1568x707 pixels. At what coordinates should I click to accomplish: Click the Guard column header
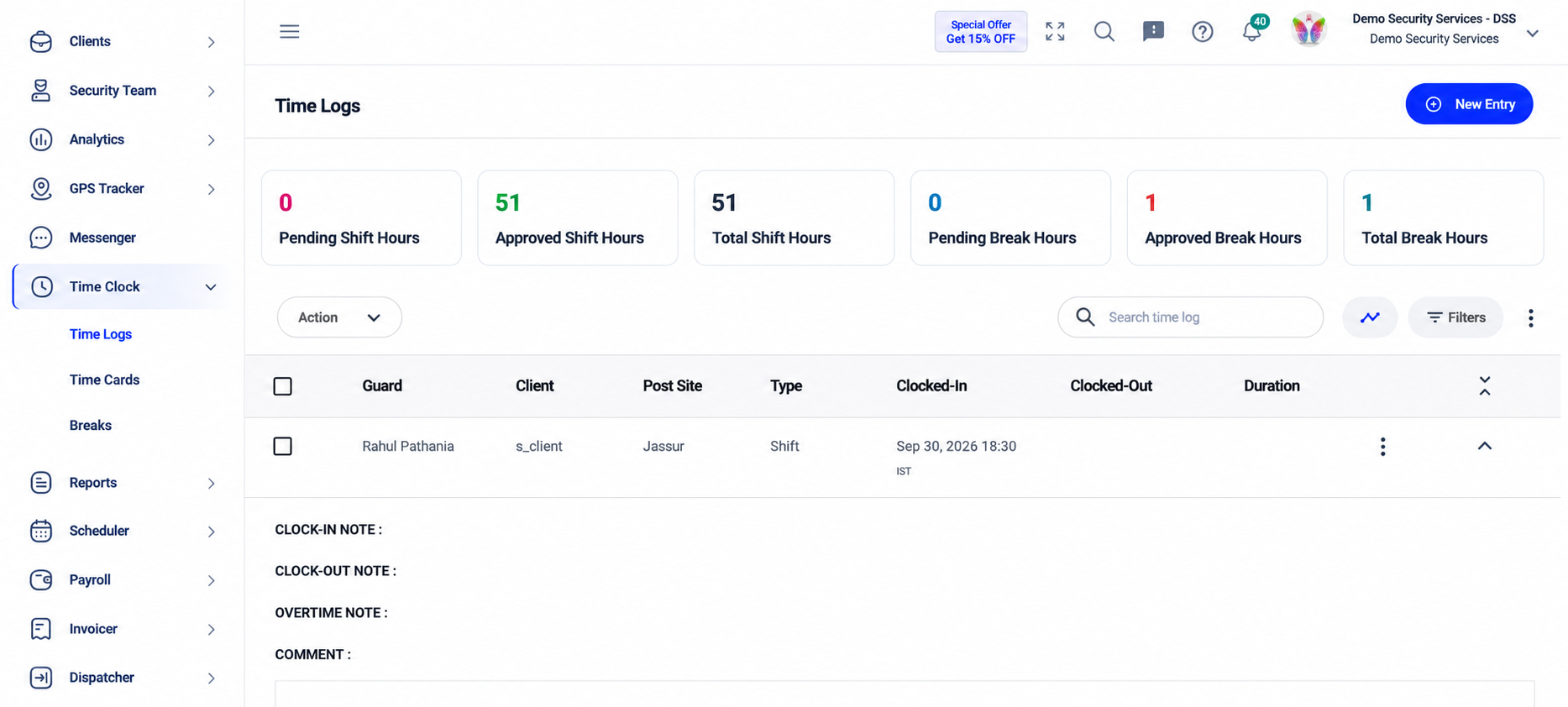pyautogui.click(x=382, y=386)
